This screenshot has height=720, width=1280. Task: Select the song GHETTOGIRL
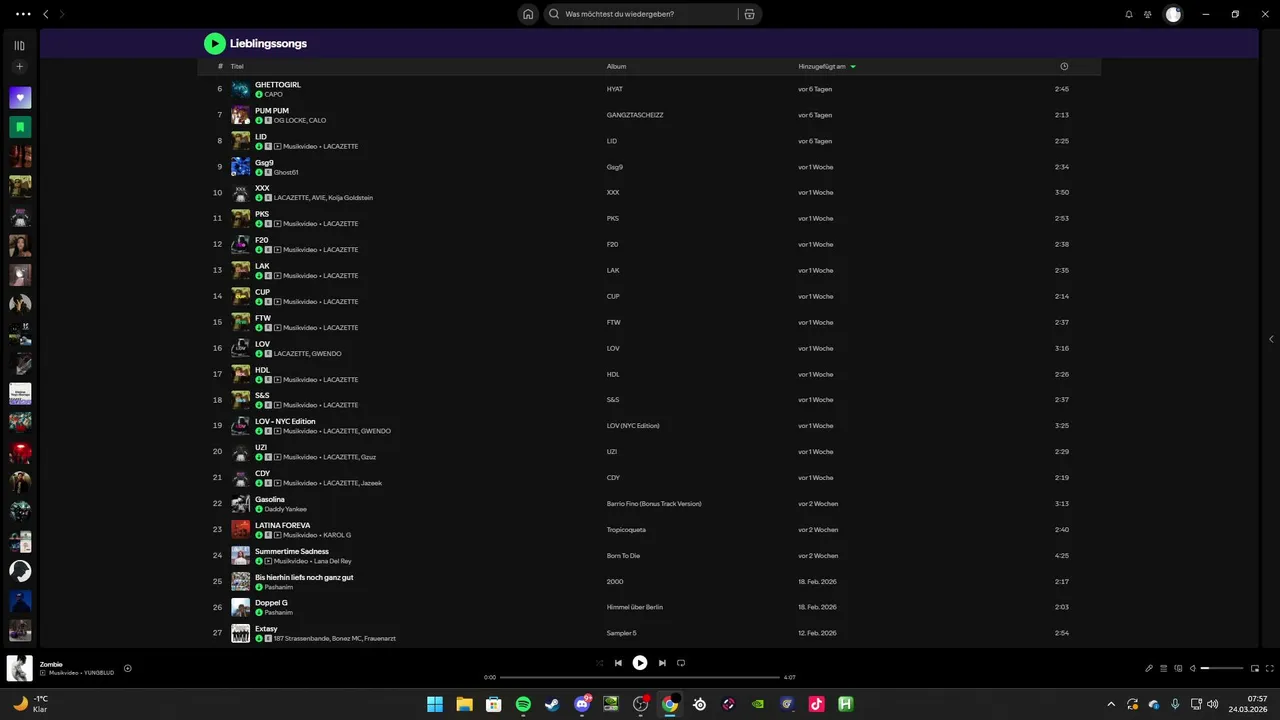click(278, 84)
